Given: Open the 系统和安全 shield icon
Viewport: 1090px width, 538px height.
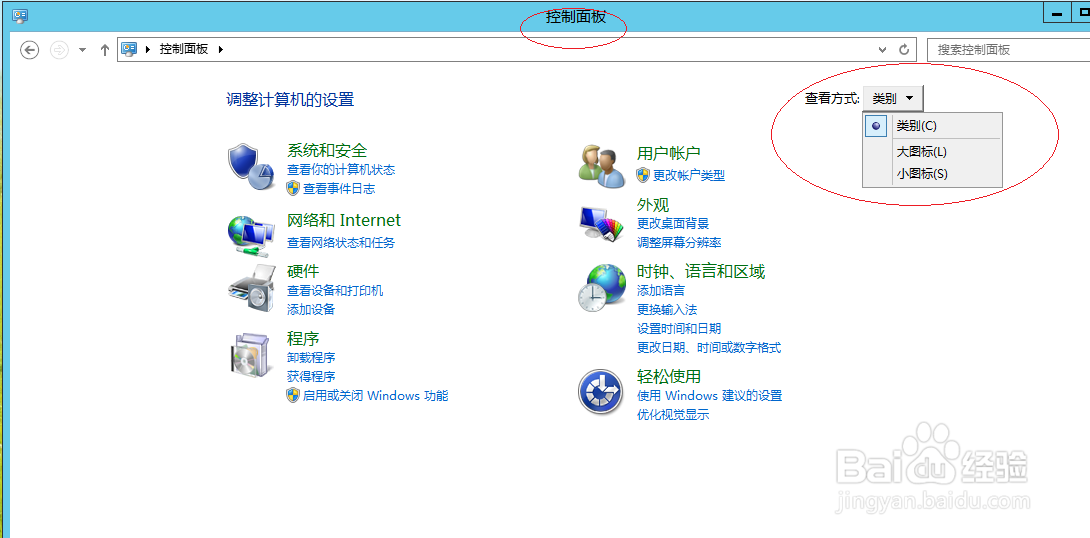Looking at the screenshot, I should tap(252, 167).
